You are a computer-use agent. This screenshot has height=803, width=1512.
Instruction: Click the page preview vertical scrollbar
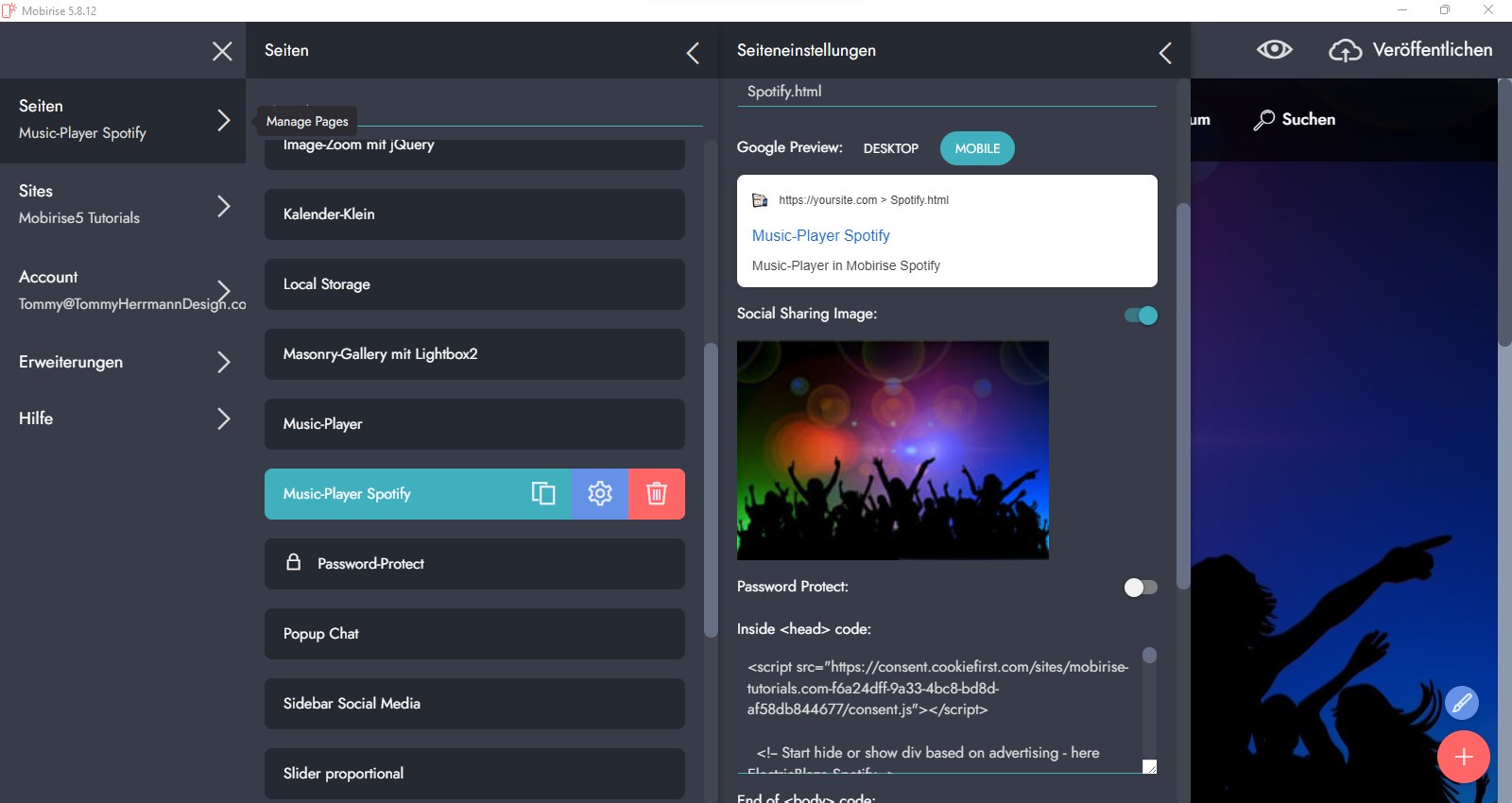pyautogui.click(x=1504, y=213)
